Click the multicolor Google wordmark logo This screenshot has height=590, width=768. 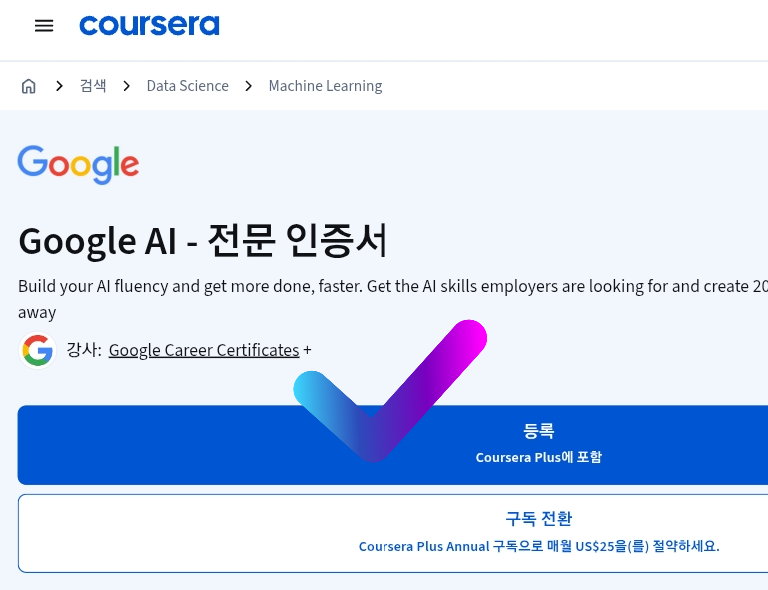click(x=78, y=165)
